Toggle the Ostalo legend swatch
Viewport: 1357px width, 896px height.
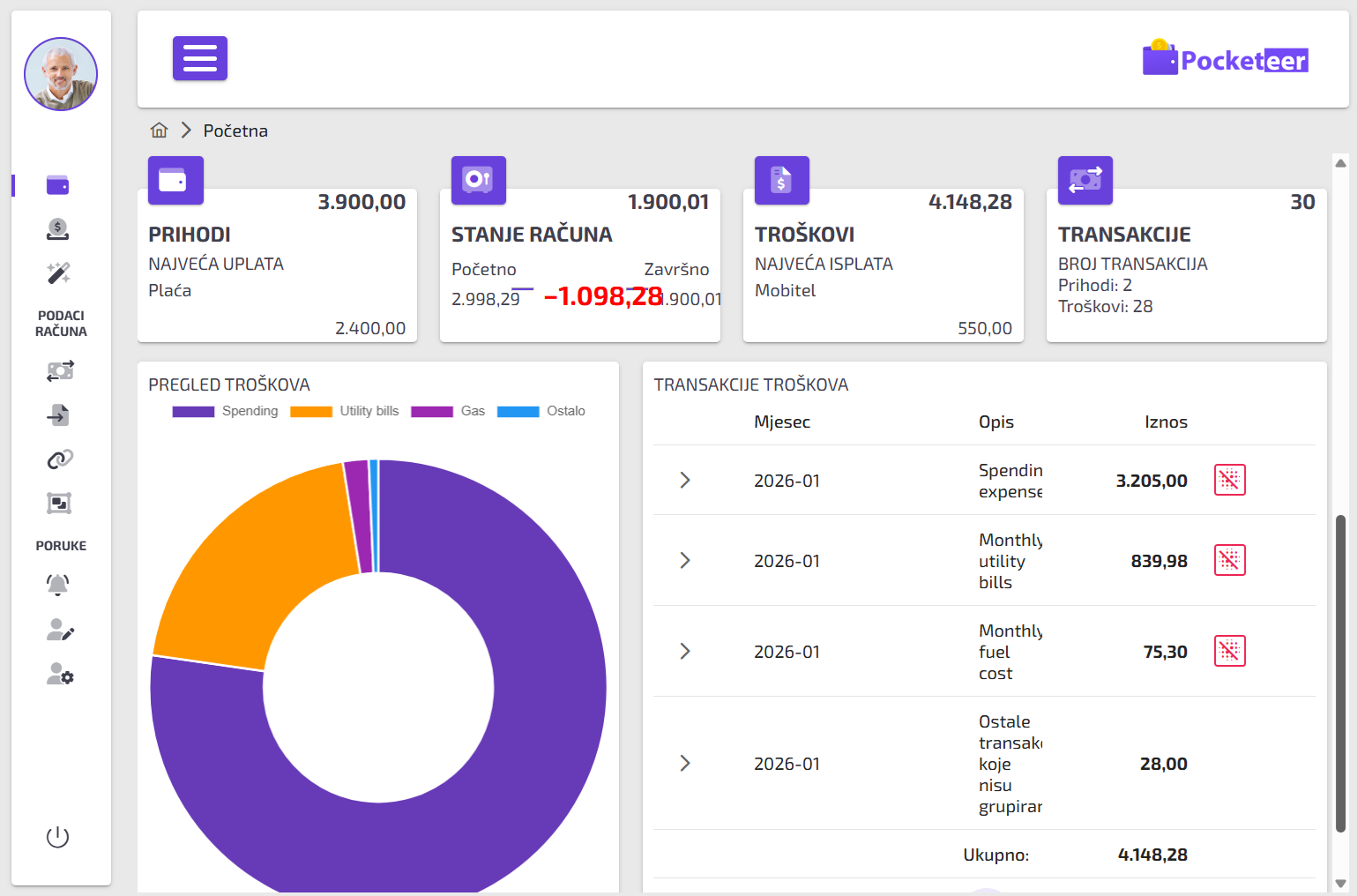click(x=518, y=411)
